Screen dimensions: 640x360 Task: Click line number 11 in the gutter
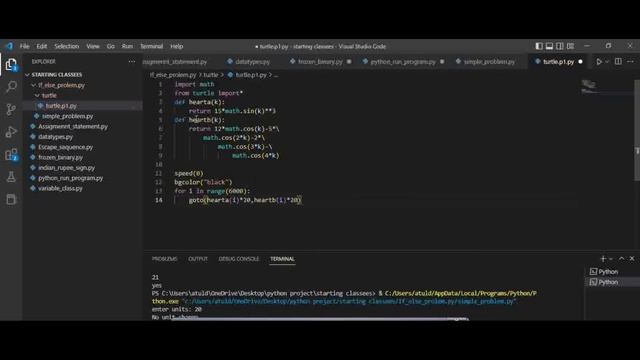point(159,173)
